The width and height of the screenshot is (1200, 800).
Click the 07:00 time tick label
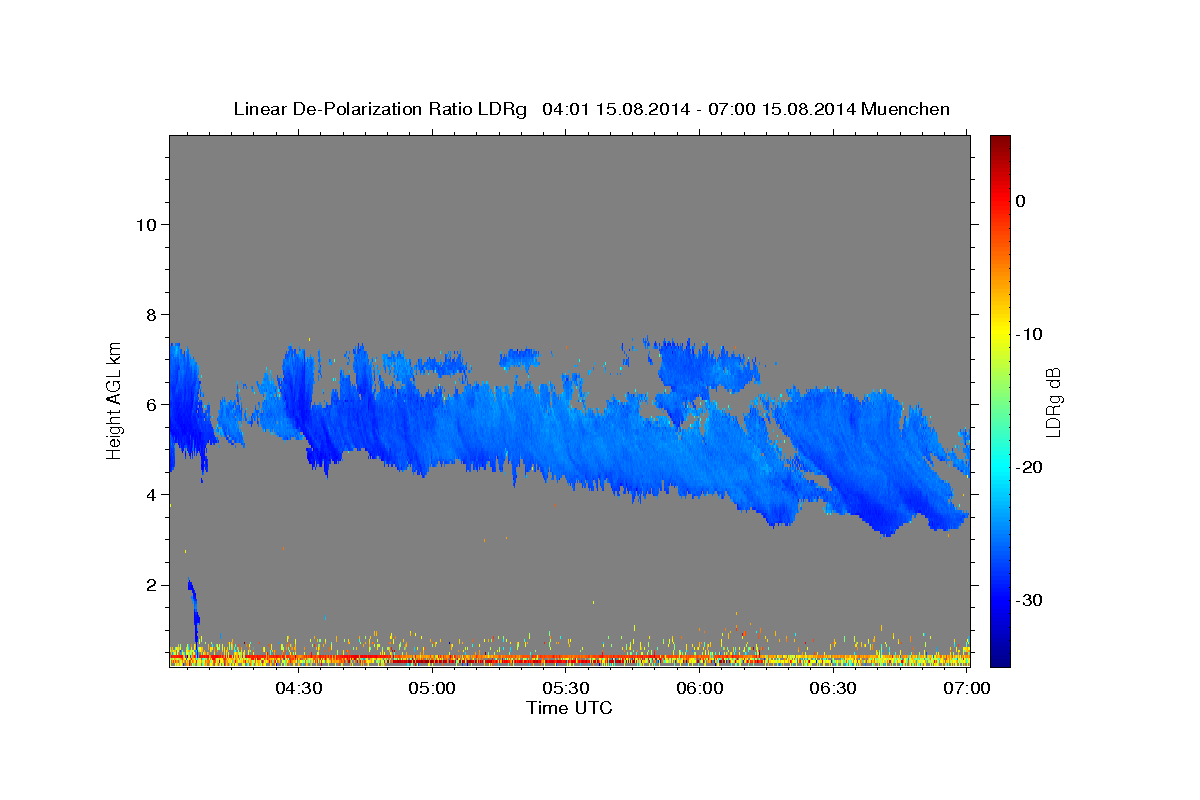click(967, 688)
